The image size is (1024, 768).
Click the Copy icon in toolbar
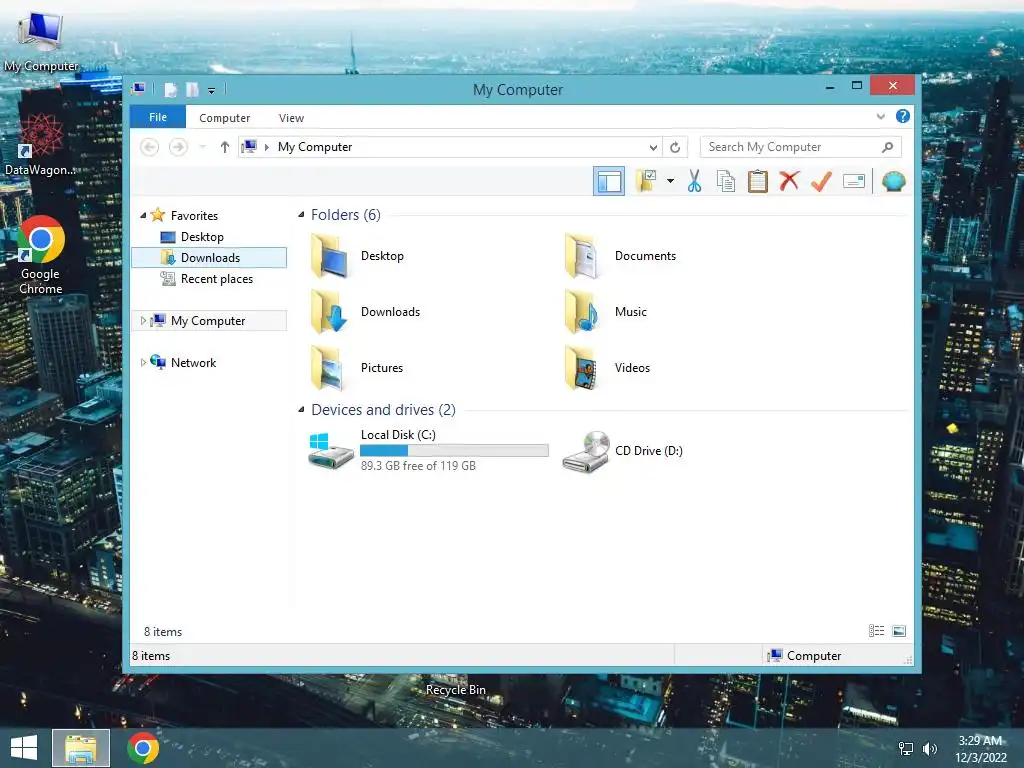726,181
